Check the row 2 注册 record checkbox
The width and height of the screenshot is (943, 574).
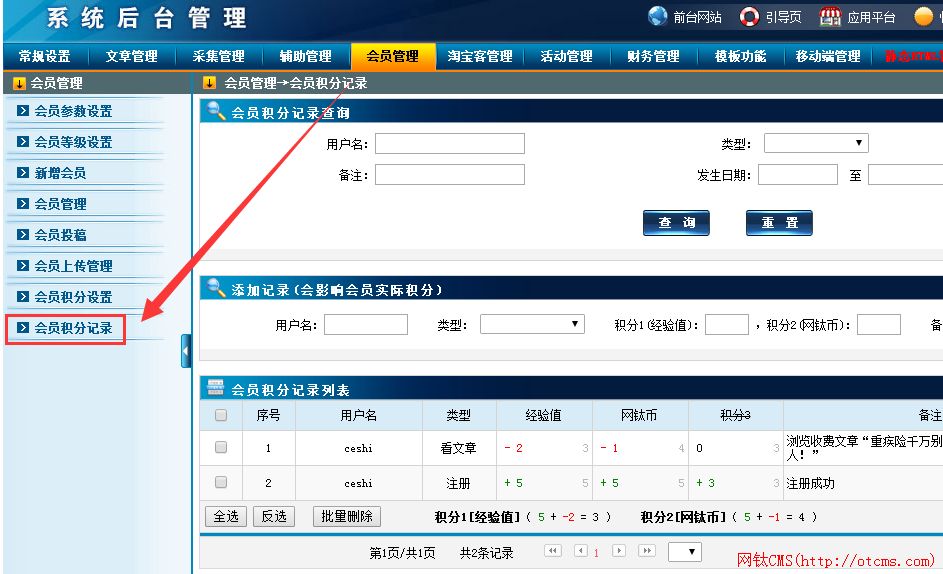pos(221,482)
